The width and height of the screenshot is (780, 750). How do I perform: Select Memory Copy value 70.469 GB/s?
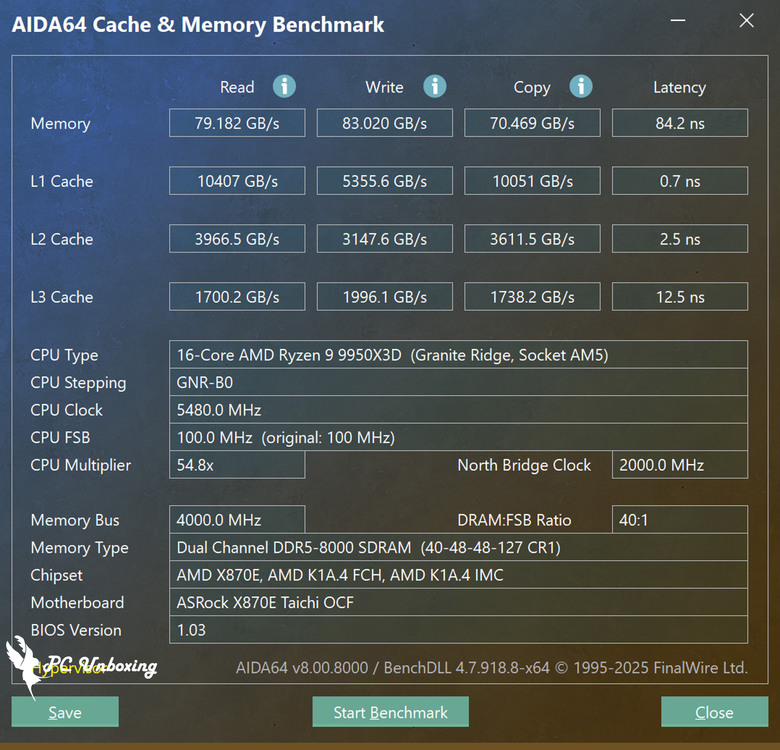(x=532, y=123)
